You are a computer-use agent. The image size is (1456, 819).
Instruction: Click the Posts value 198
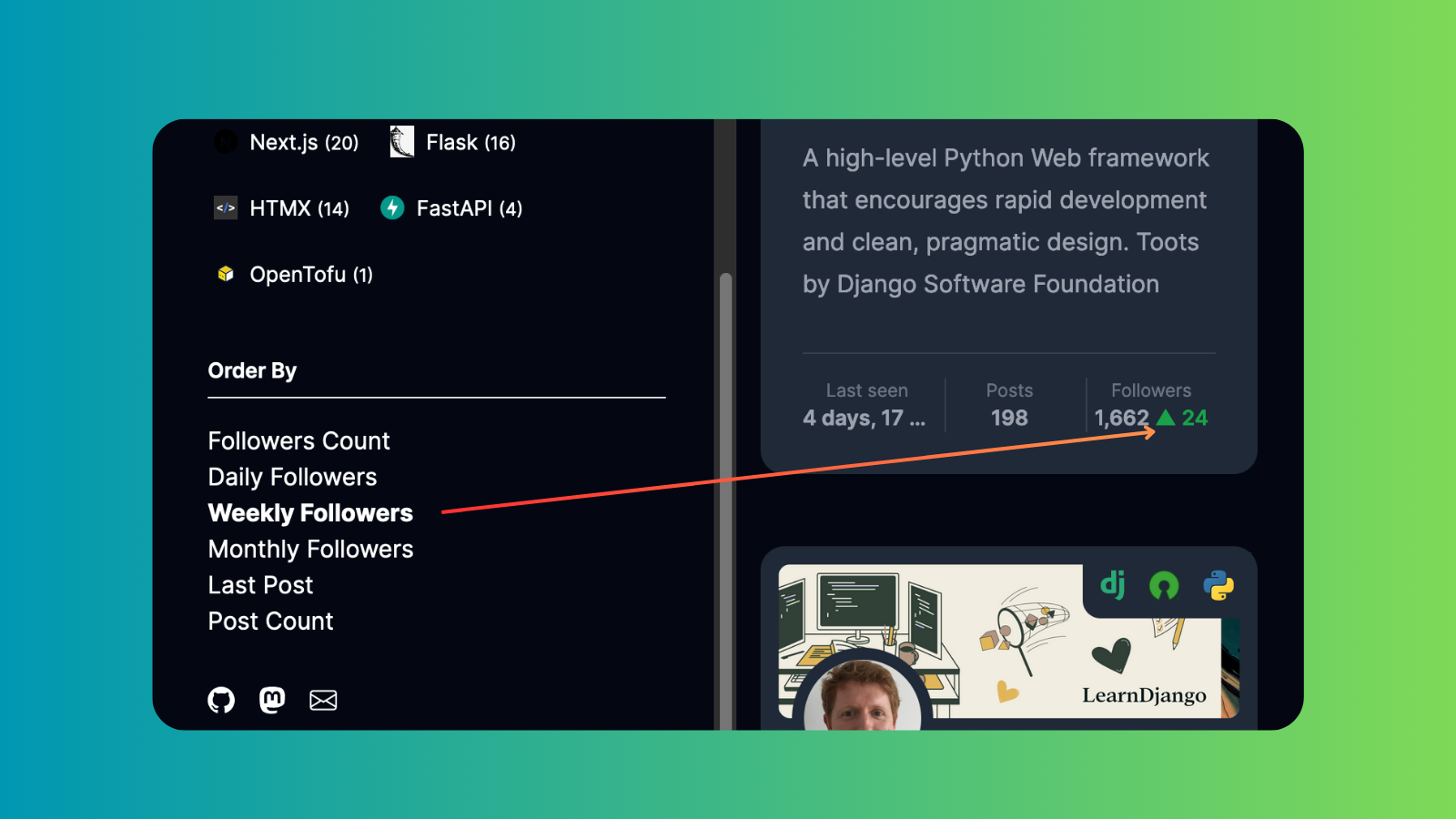coord(1009,419)
